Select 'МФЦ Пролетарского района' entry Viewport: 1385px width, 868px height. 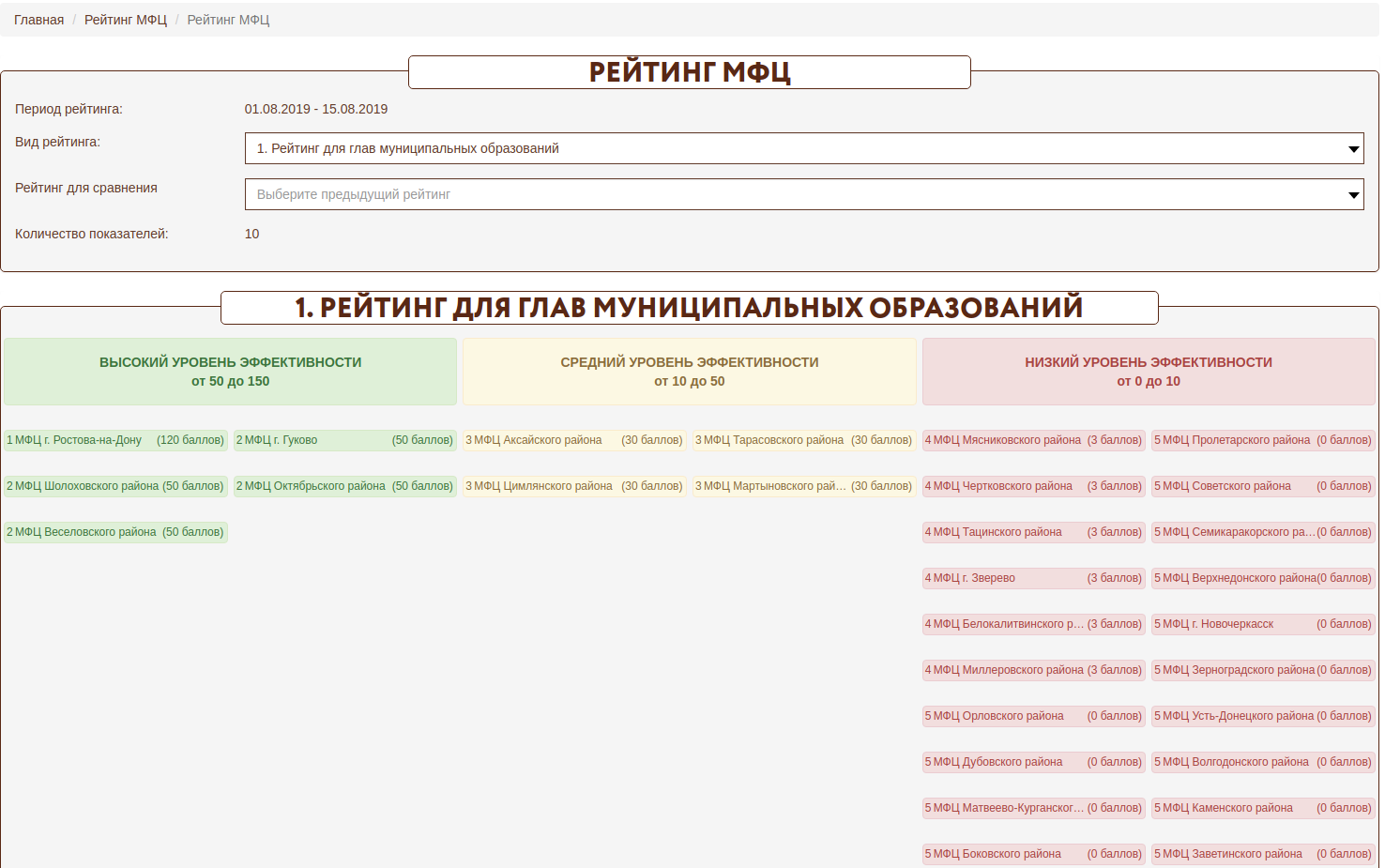click(x=1262, y=440)
